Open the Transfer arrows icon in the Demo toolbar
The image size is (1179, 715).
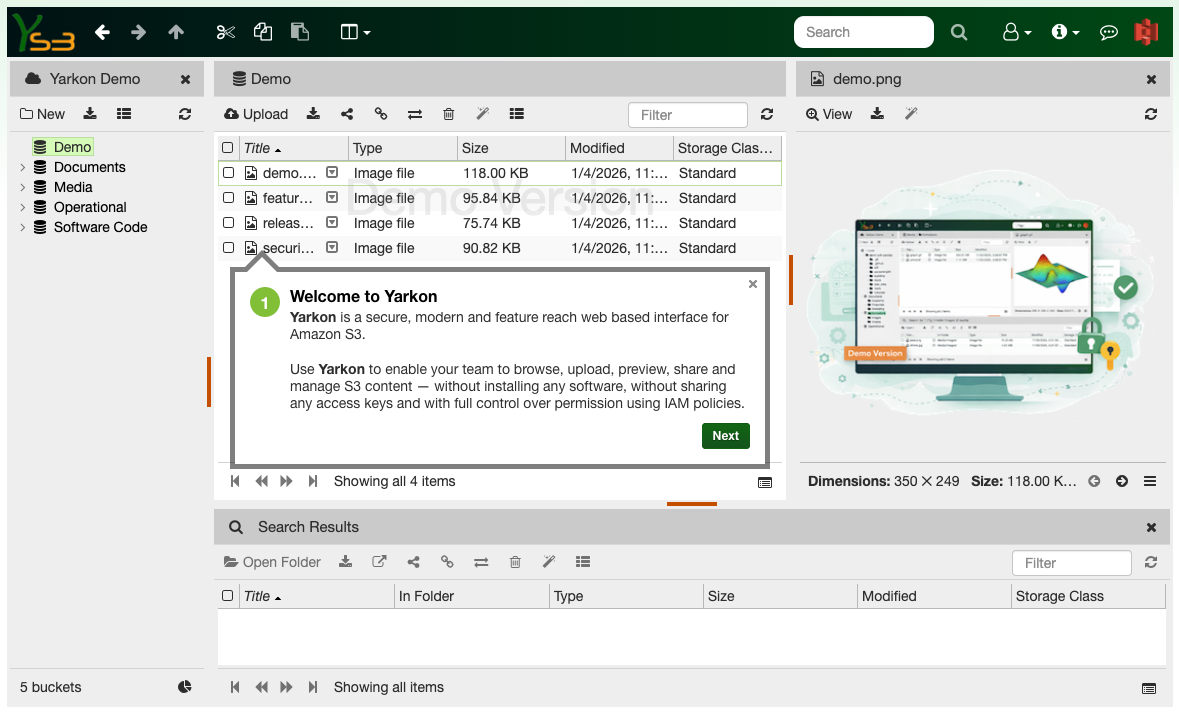(x=415, y=114)
